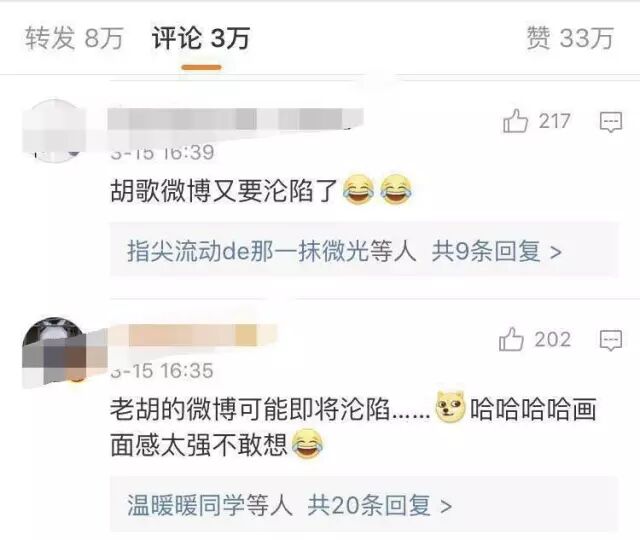640x540 pixels.
Task: Tap the first commenter's blurred username
Action: [x=236, y=119]
